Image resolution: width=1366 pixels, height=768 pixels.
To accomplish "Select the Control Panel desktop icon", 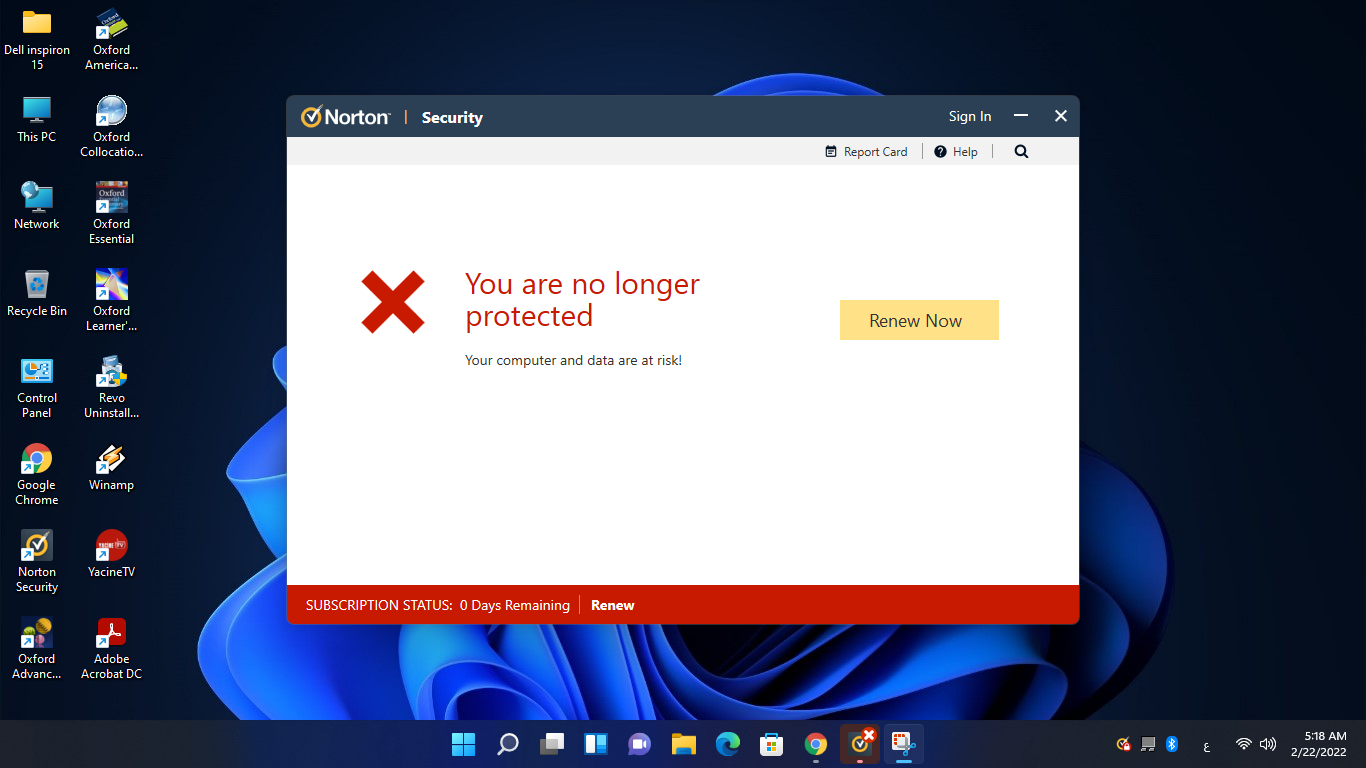I will 37,388.
